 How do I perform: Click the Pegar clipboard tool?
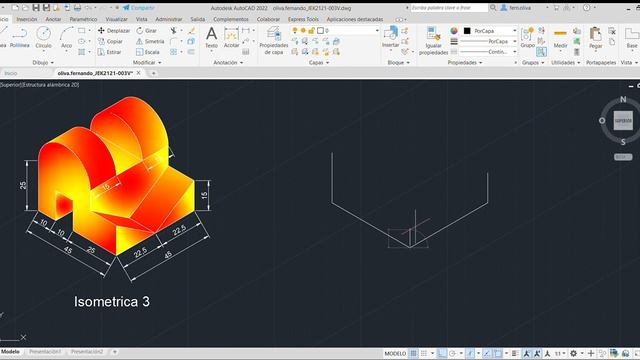point(596,38)
